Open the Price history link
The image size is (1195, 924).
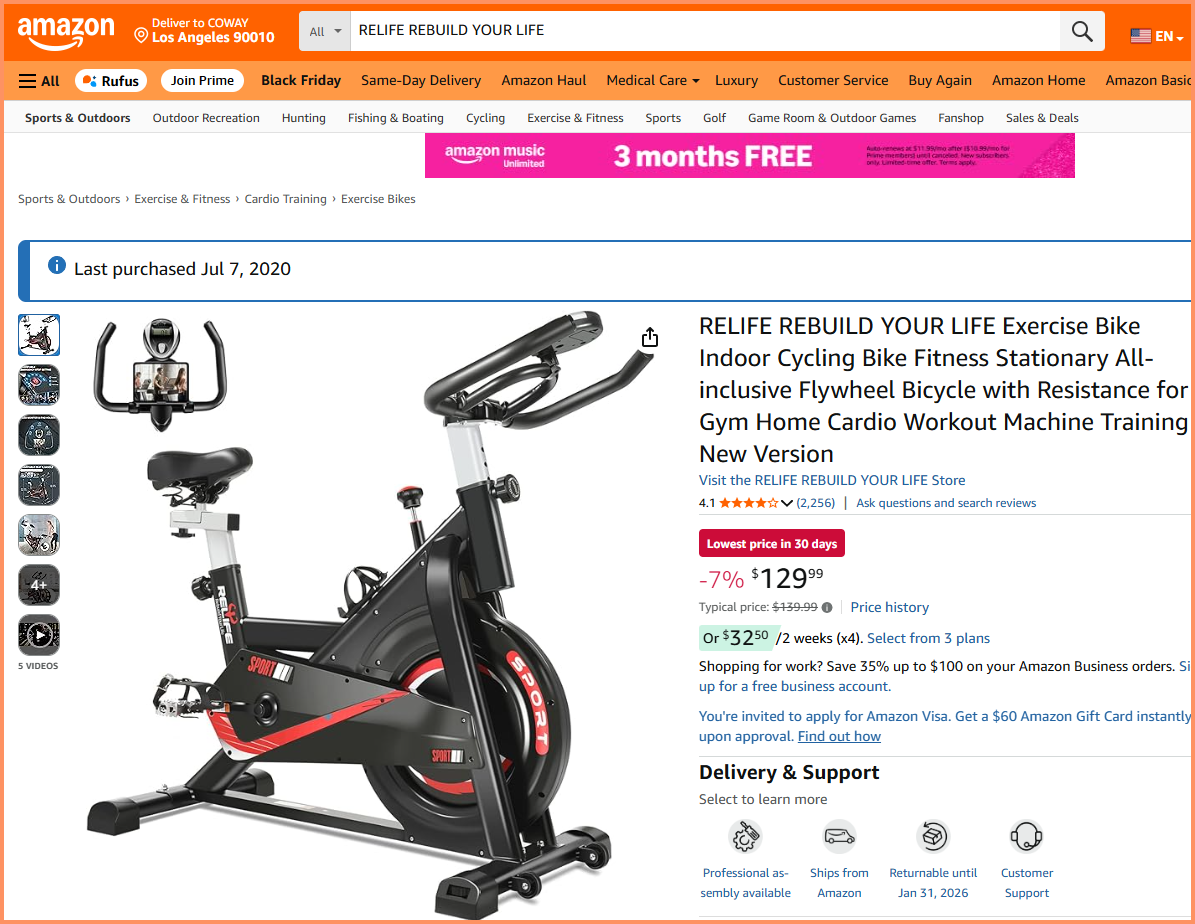click(889, 608)
